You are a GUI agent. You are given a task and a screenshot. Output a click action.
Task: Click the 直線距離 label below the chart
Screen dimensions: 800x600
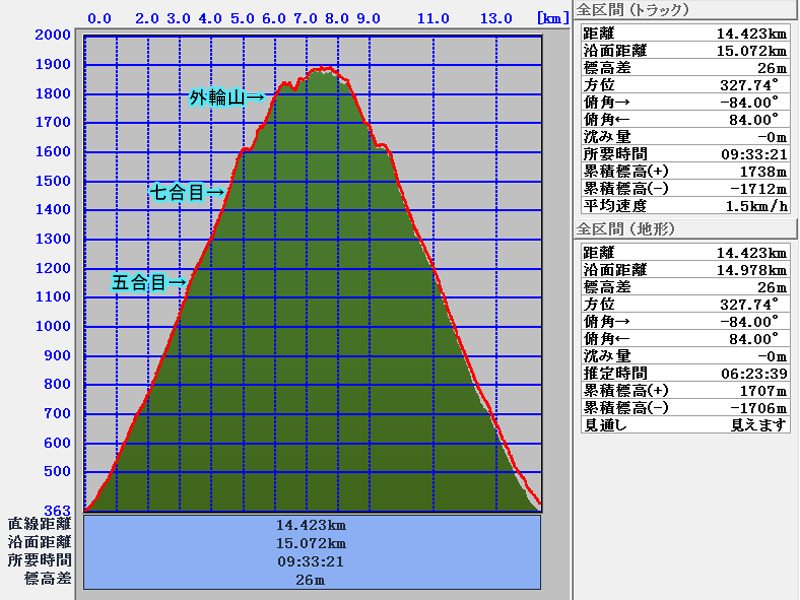pyautogui.click(x=40, y=524)
